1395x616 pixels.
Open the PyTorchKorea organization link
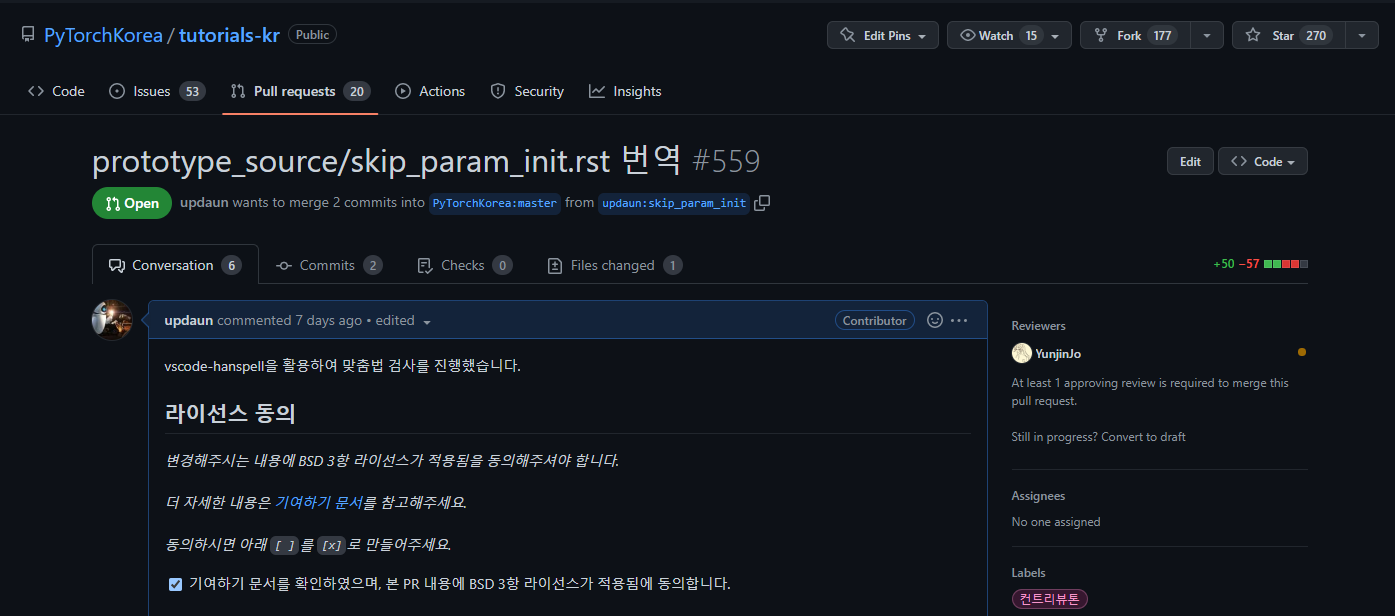[103, 35]
